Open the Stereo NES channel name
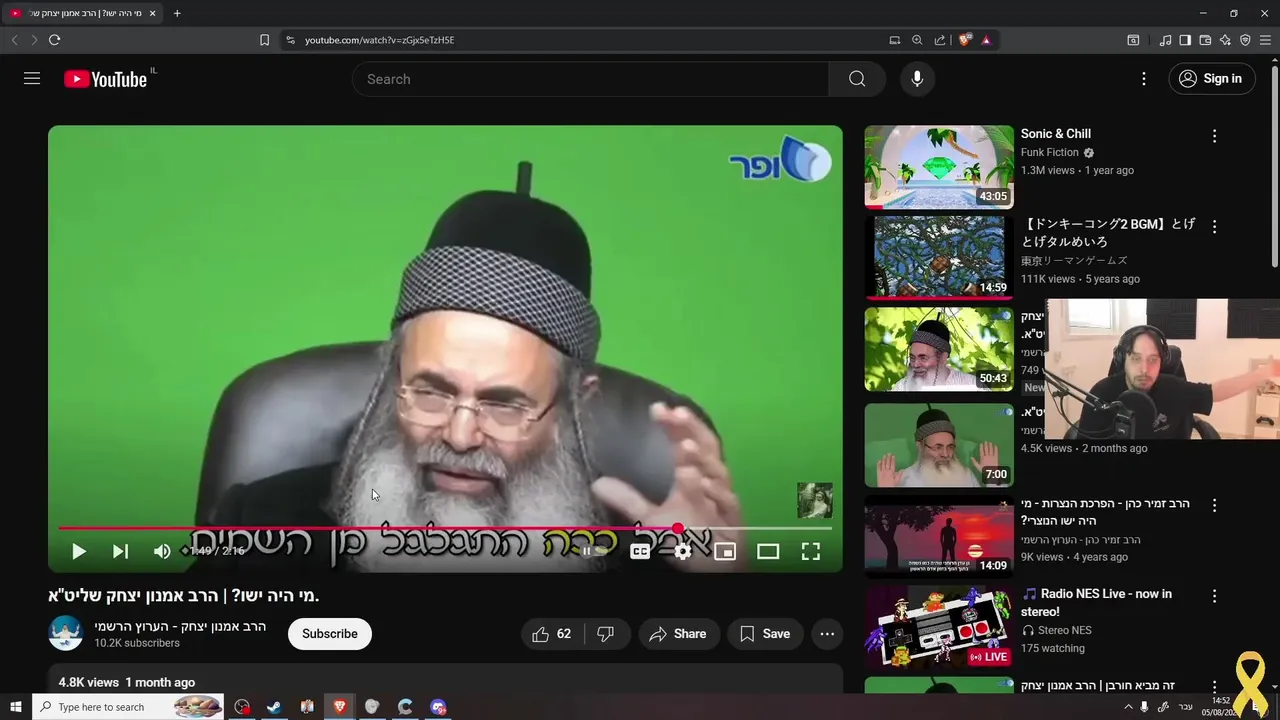This screenshot has width=1280, height=720. 1064,631
